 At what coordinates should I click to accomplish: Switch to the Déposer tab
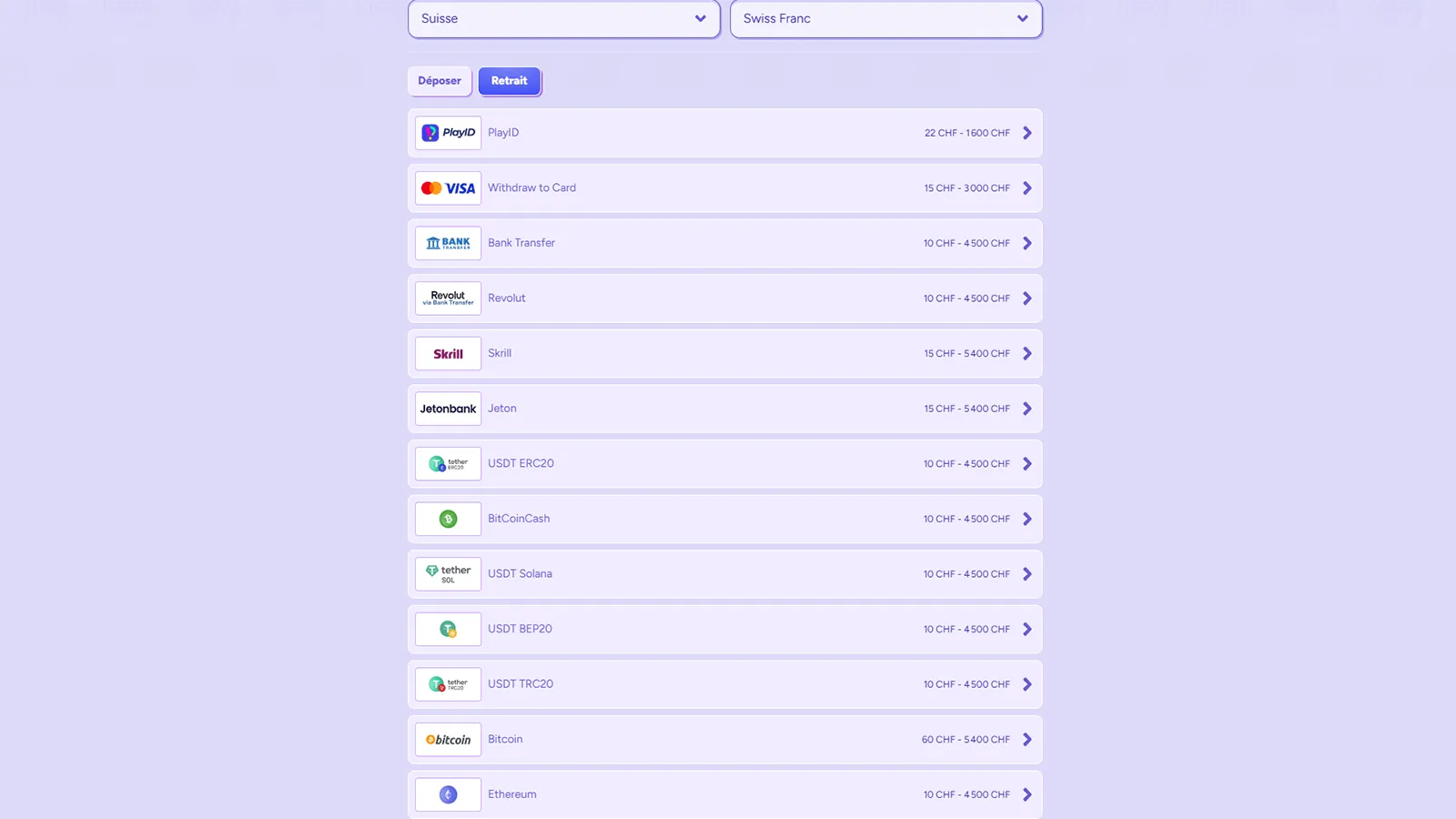pos(440,81)
